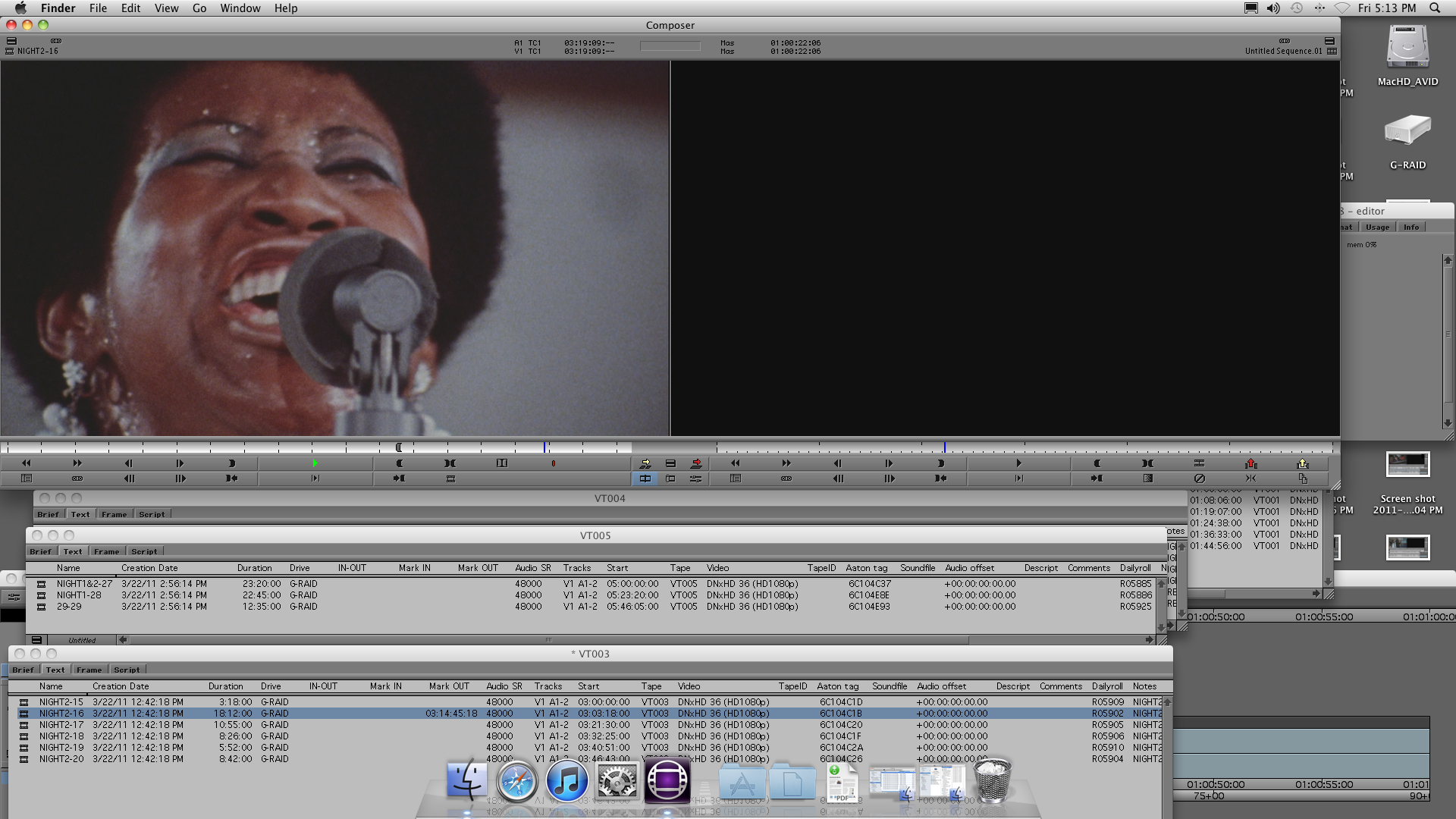This screenshot has width=1456, height=819.
Task: Click the red Lift button
Action: coord(1251,463)
